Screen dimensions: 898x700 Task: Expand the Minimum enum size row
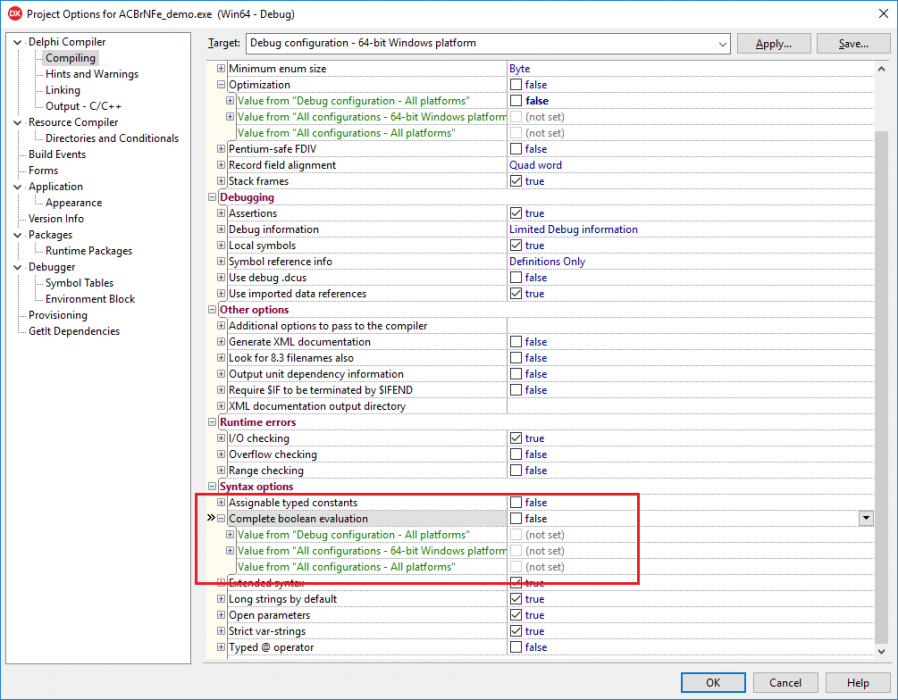pos(221,68)
